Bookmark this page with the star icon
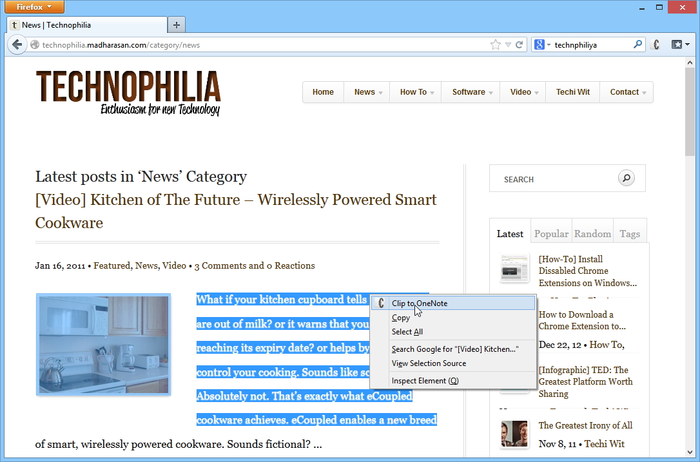700x462 pixels. (x=495, y=45)
